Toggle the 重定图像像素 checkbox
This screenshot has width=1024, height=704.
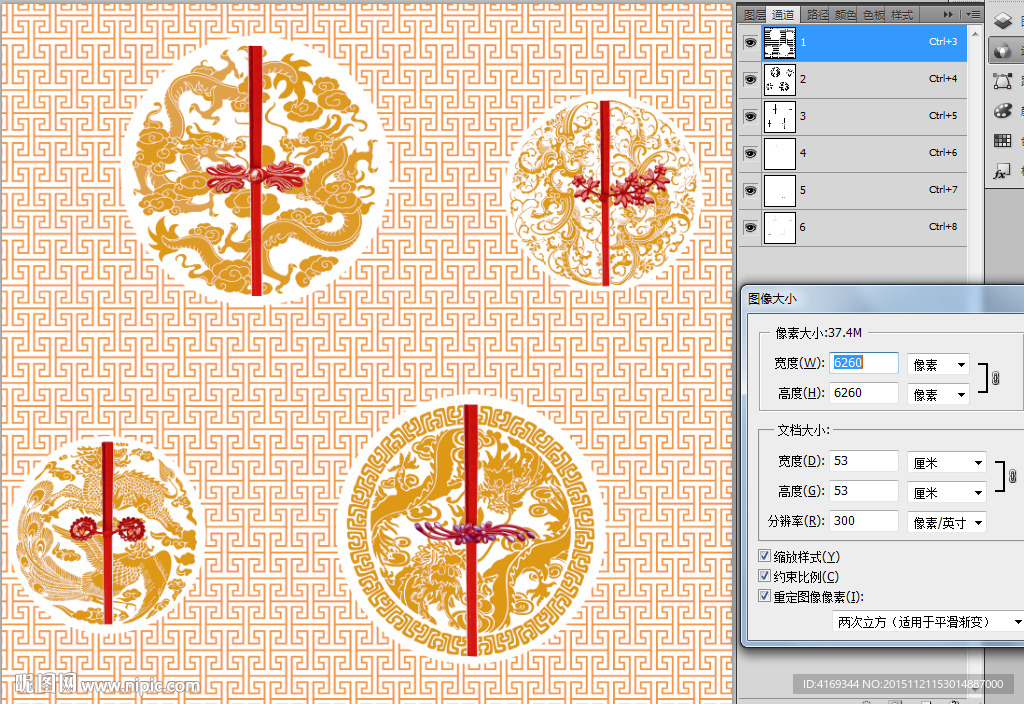(765, 597)
